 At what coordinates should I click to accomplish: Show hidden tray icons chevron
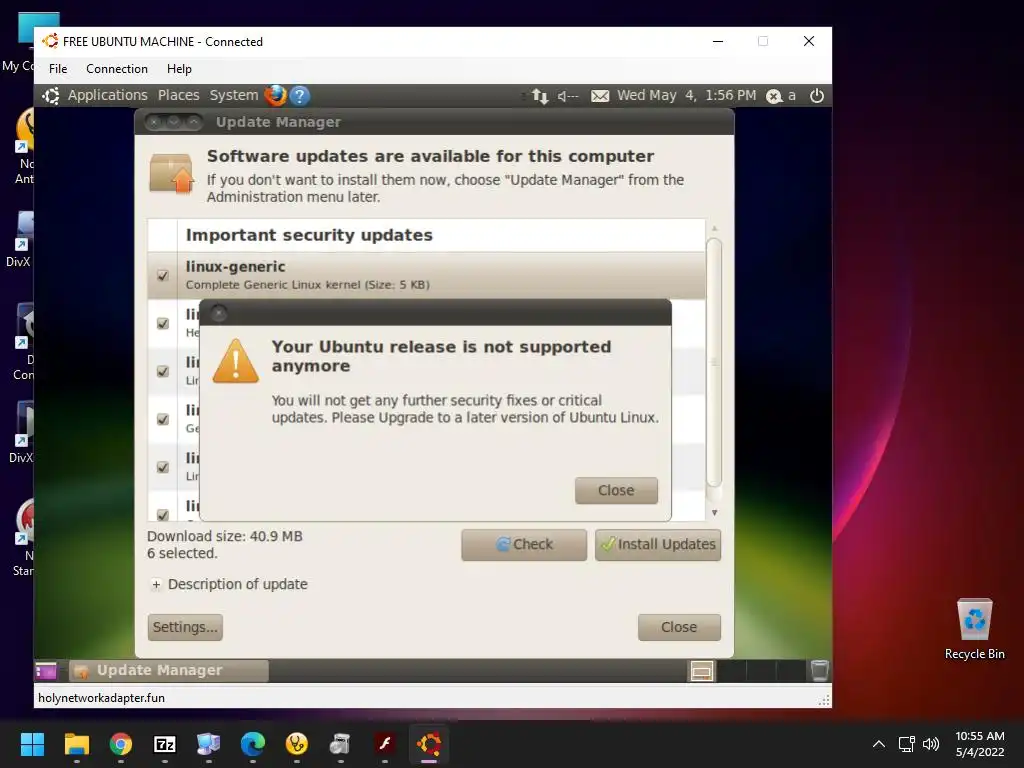[x=879, y=744]
